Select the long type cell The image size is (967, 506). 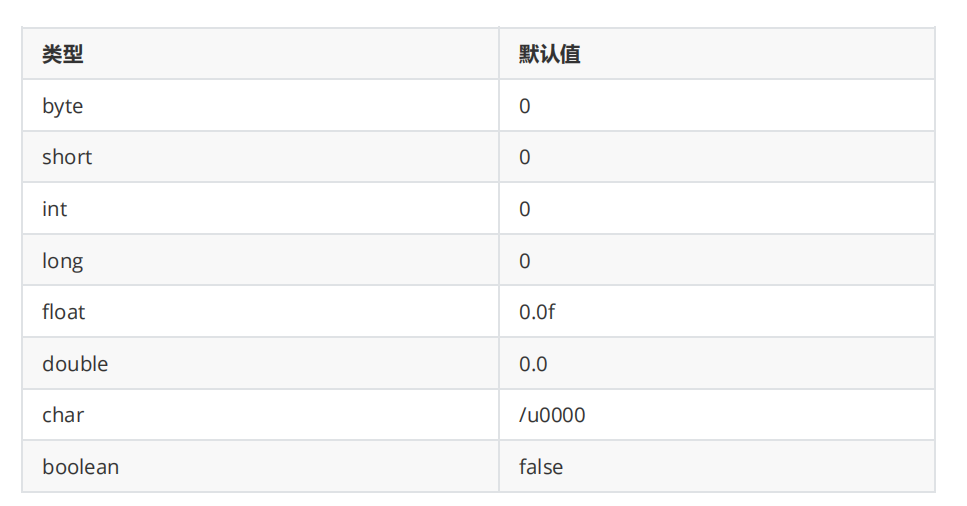point(62,261)
